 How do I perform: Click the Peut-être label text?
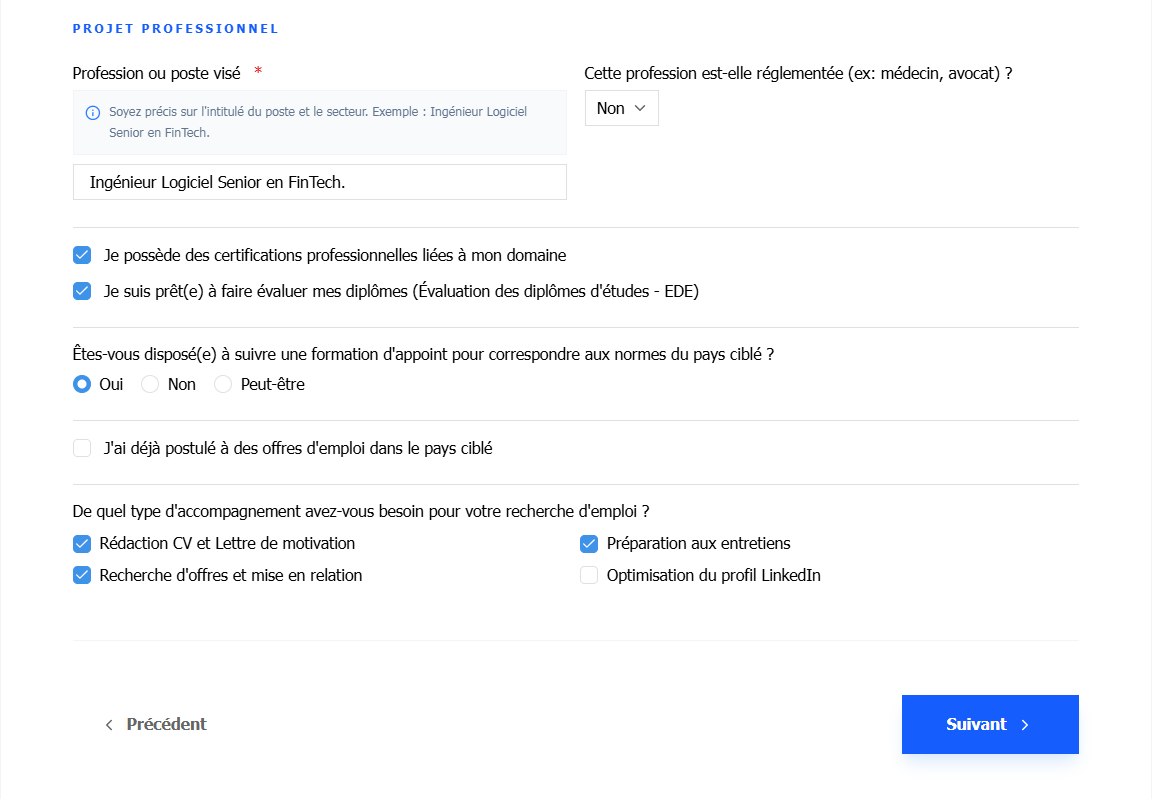pyautogui.click(x=273, y=384)
